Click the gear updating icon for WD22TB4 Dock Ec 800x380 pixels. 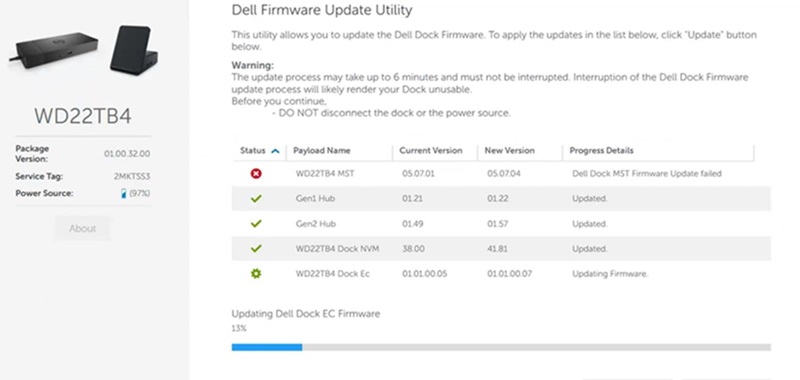point(256,273)
